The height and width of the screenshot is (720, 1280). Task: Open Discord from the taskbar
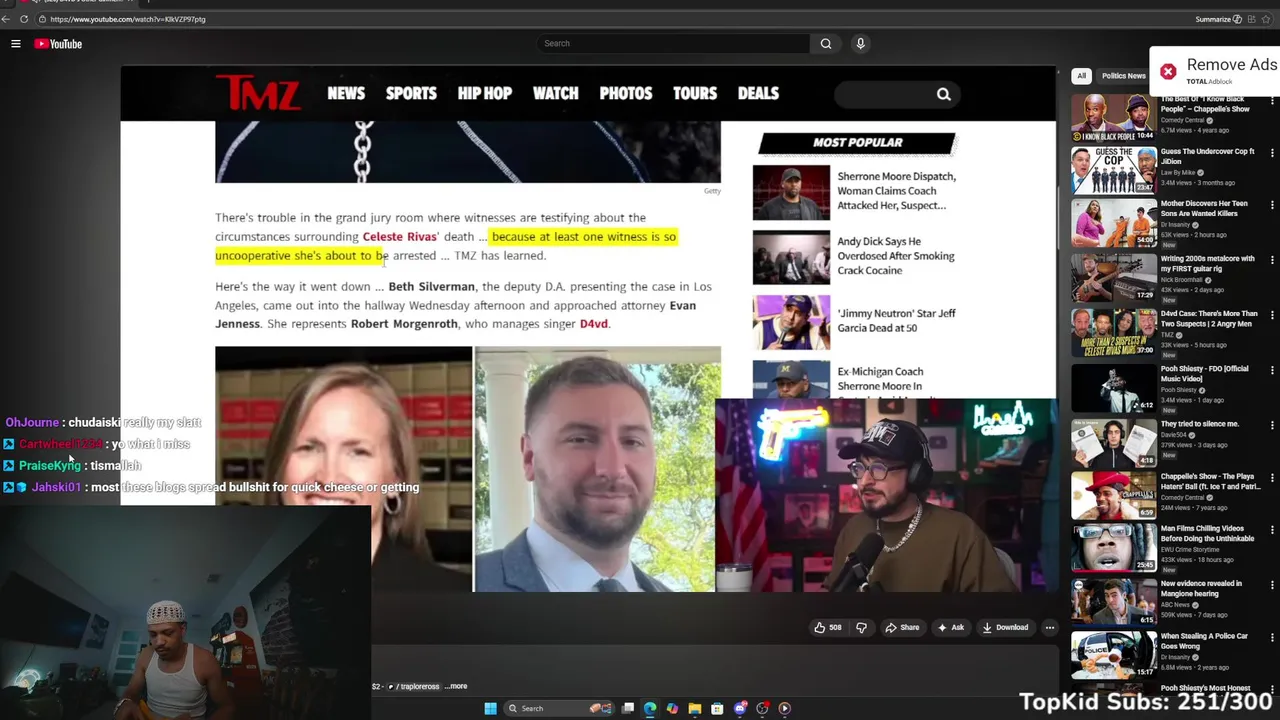(740, 709)
